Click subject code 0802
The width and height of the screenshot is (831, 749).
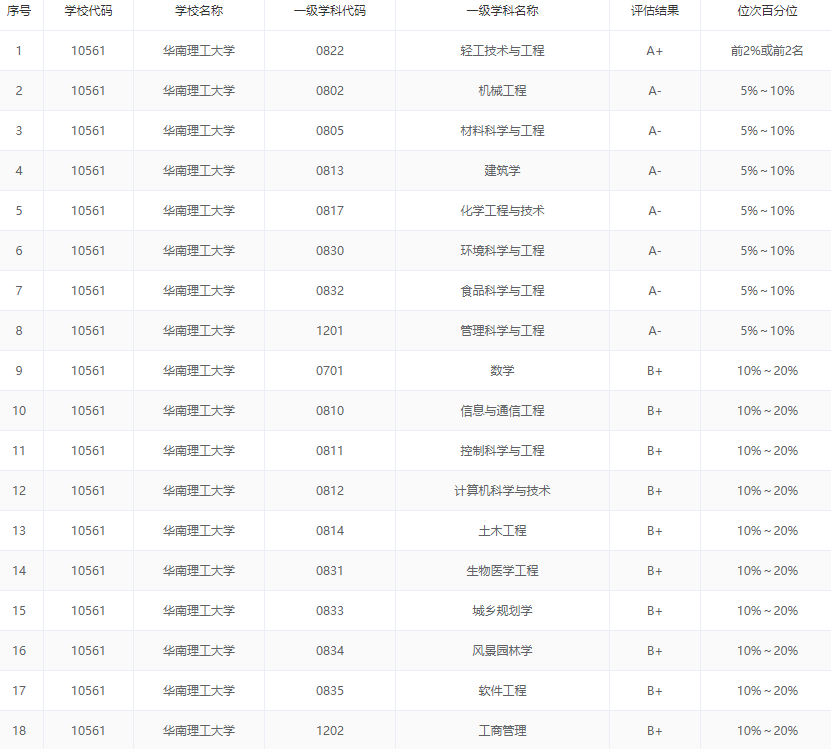click(x=330, y=91)
